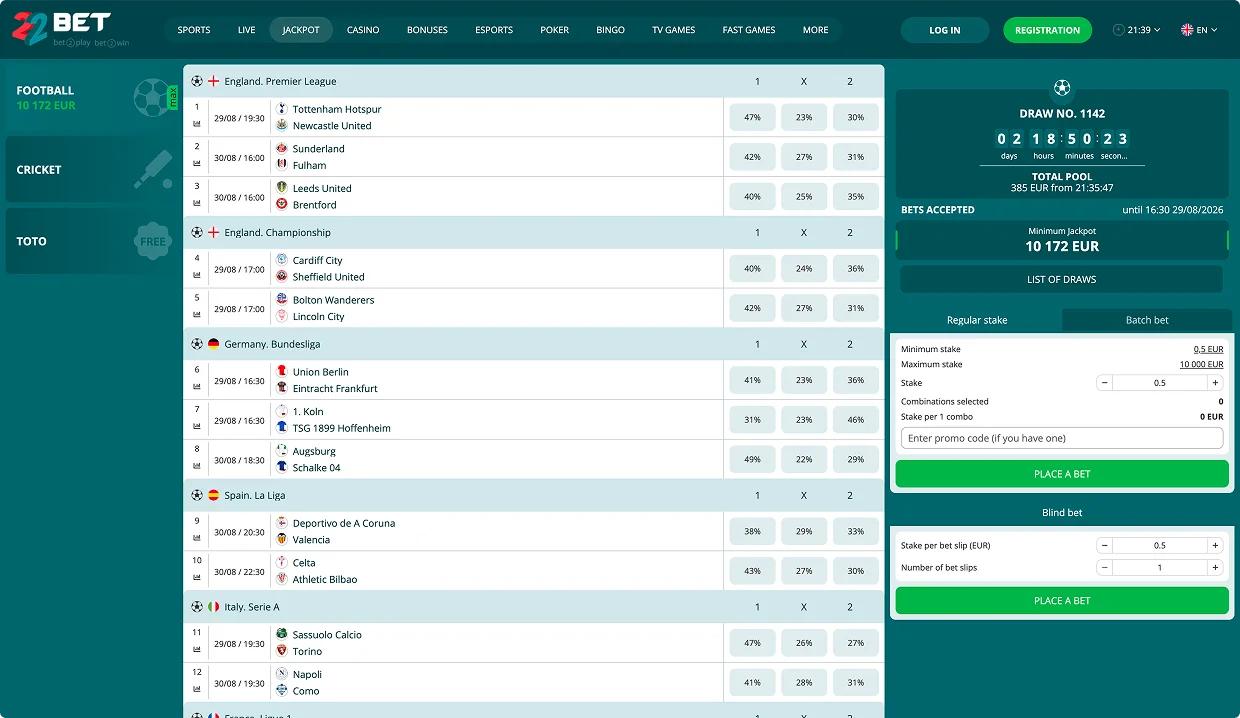Switch to the Regular stake tab

[x=977, y=320]
